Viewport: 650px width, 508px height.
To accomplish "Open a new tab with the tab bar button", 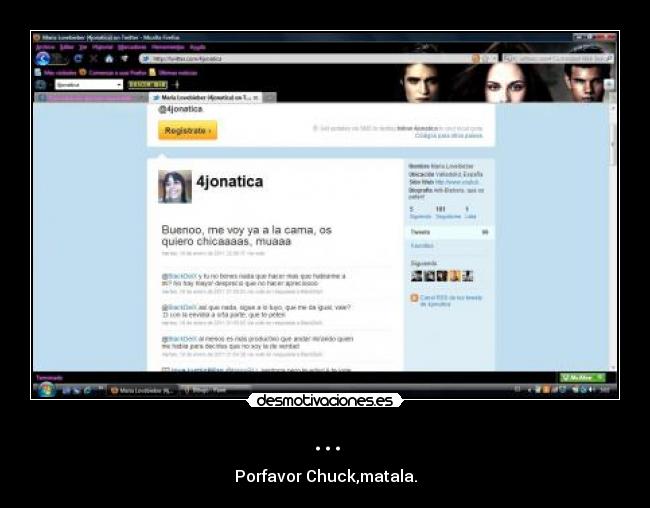I will click(x=269, y=97).
